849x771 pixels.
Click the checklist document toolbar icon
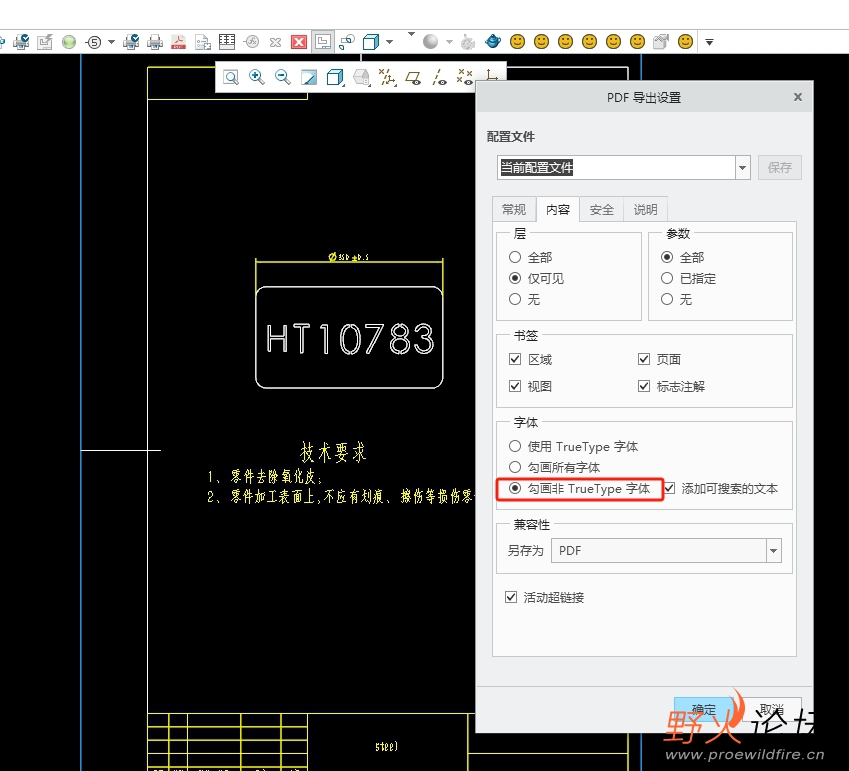pyautogui.click(x=203, y=42)
